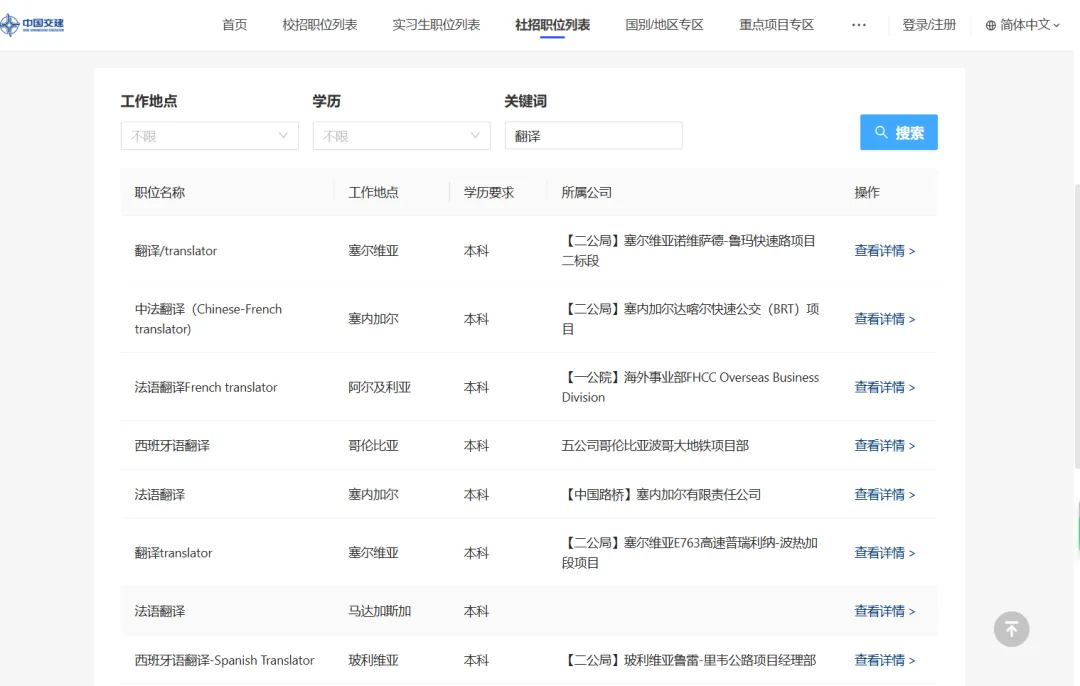Focus the 关键词 input containing 翻译
The image size is (1080, 686).
[594, 136]
